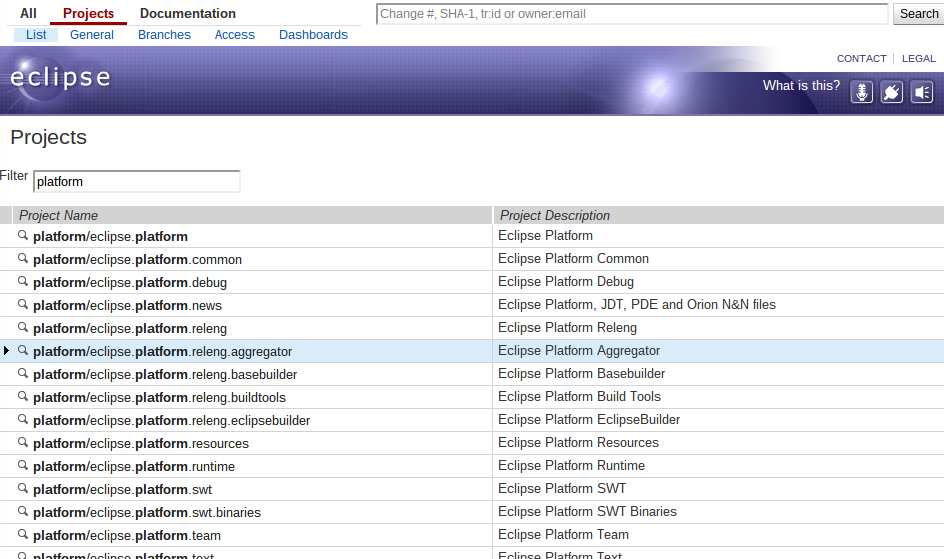Open project eclipse.platform.swt.binaries
Viewport: 944px width, 559px height.
pyautogui.click(x=147, y=513)
